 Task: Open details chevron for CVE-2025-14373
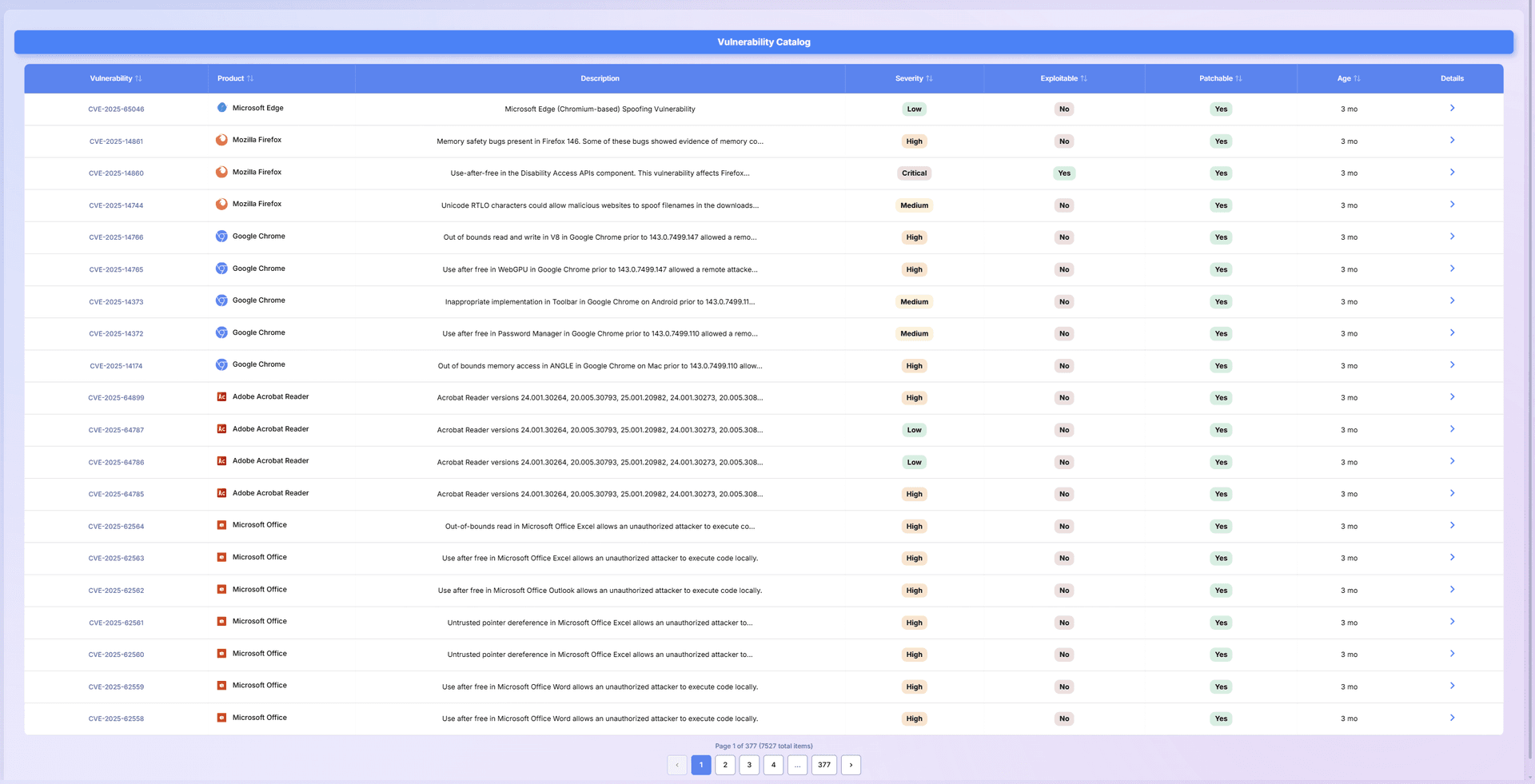click(x=1452, y=300)
